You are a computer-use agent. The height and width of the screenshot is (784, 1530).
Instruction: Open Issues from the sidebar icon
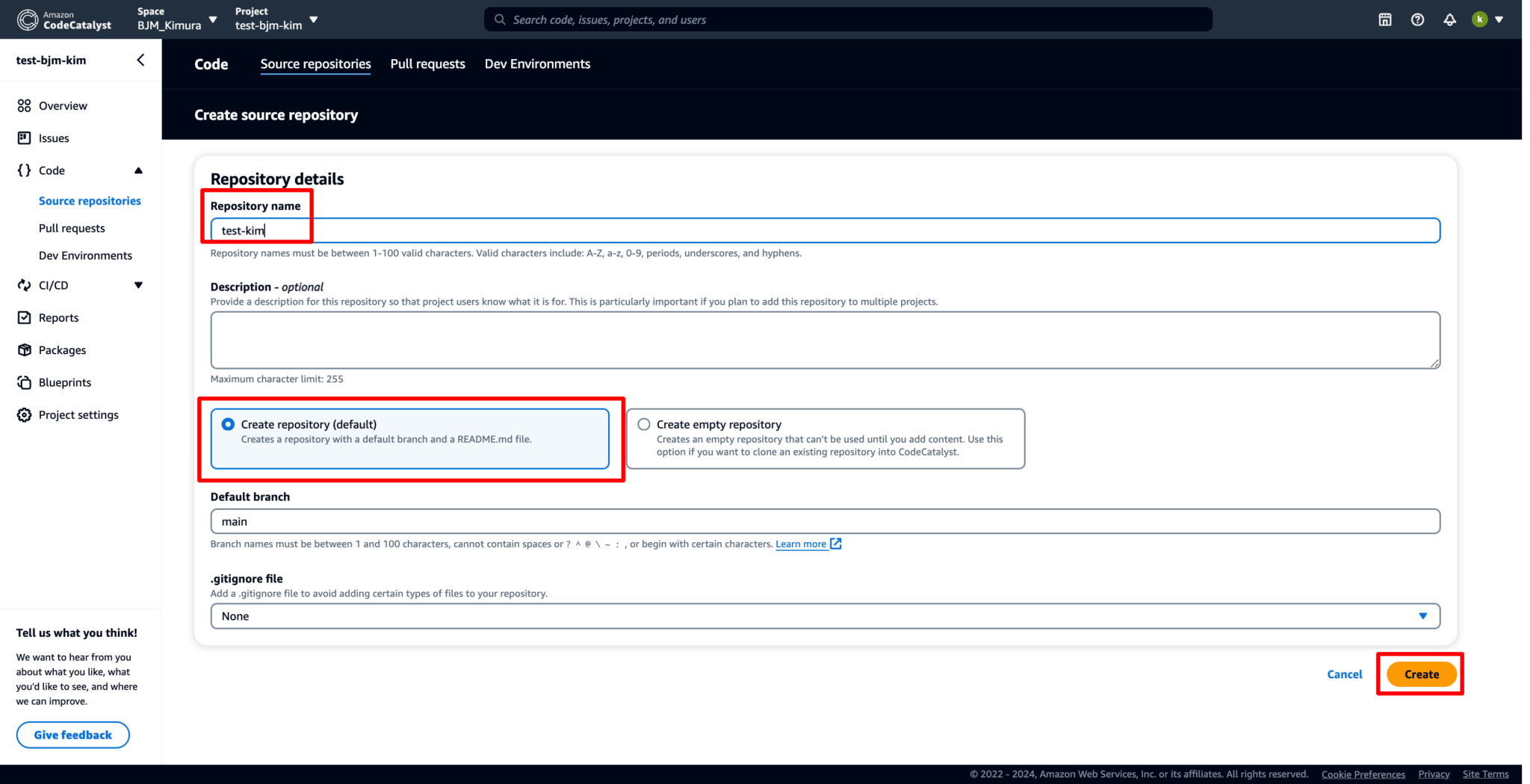[x=23, y=137]
